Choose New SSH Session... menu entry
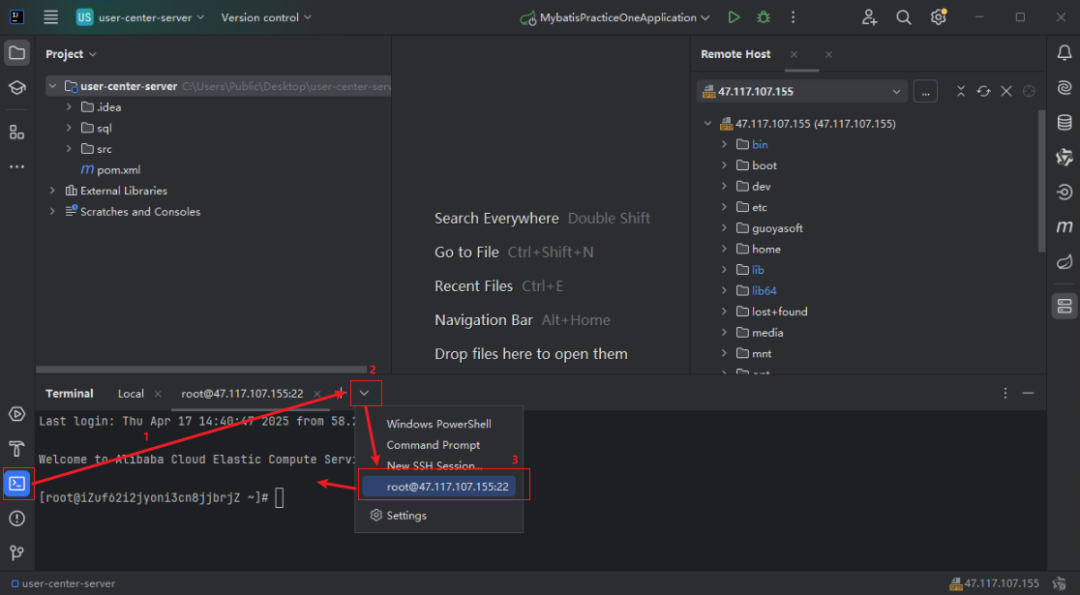The width and height of the screenshot is (1080, 595). 439,466
